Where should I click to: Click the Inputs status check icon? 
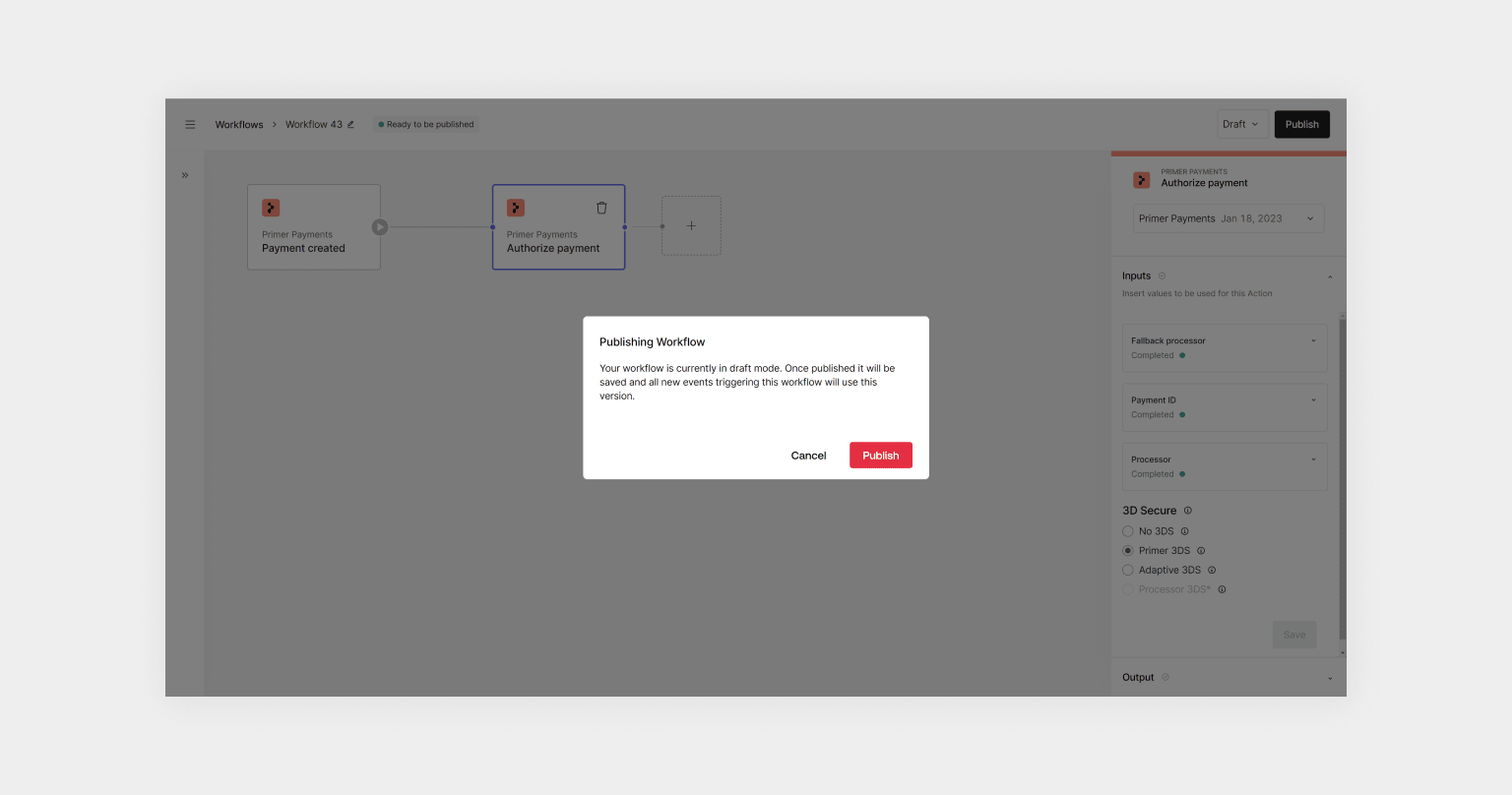coord(1162,275)
